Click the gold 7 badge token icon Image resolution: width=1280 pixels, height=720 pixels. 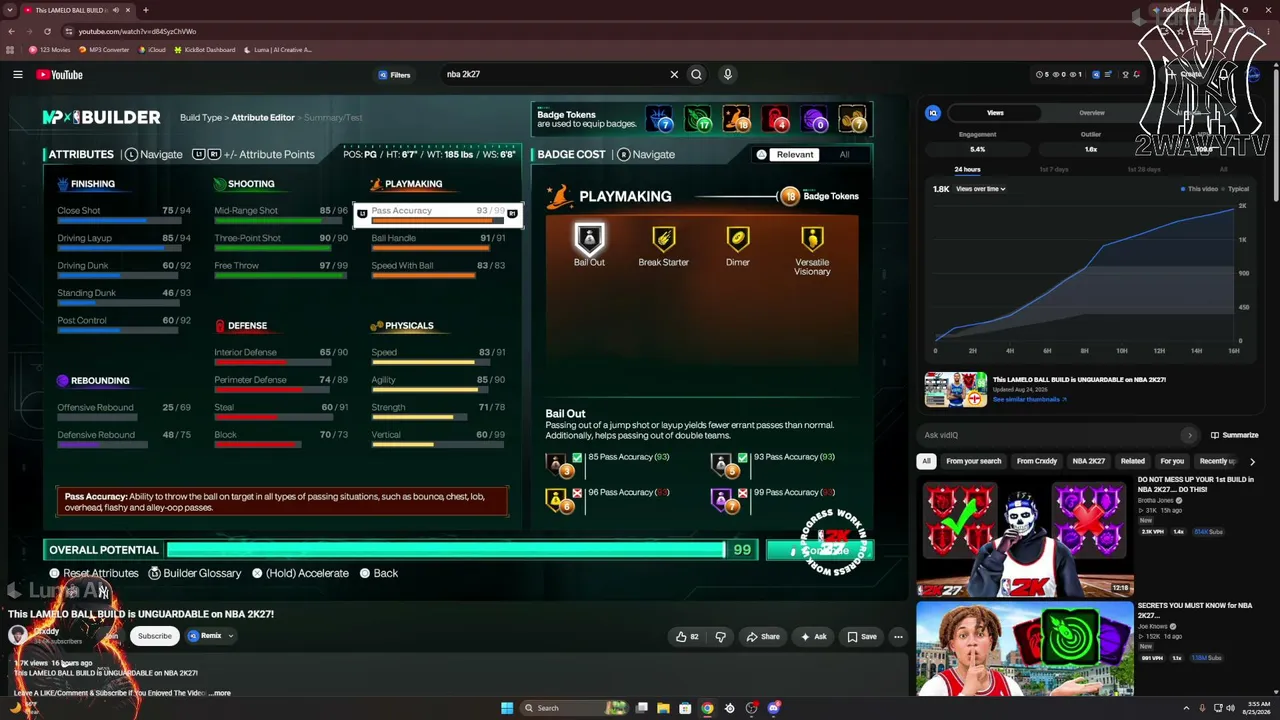coord(853,120)
